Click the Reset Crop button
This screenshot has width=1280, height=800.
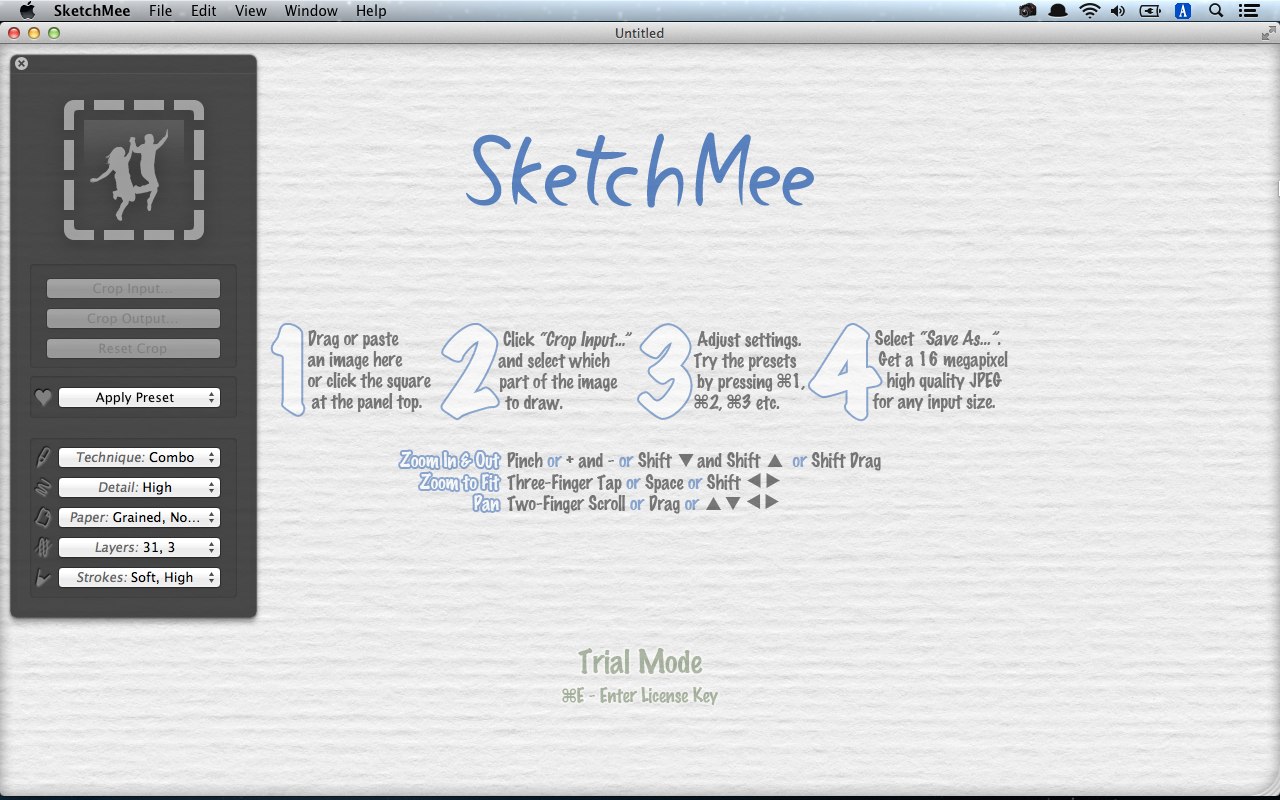click(x=133, y=348)
